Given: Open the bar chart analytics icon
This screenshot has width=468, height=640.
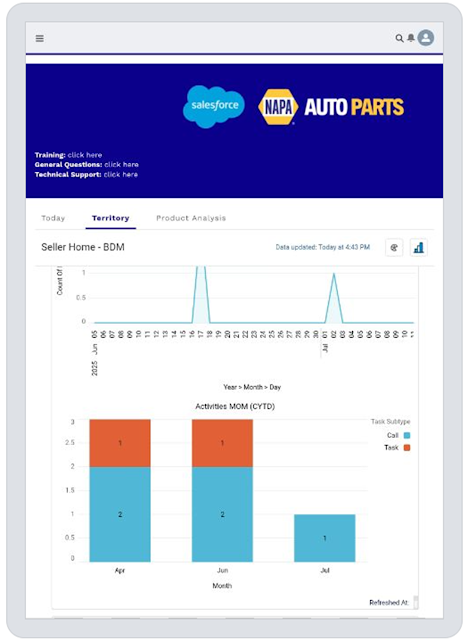Looking at the screenshot, I should [x=419, y=247].
